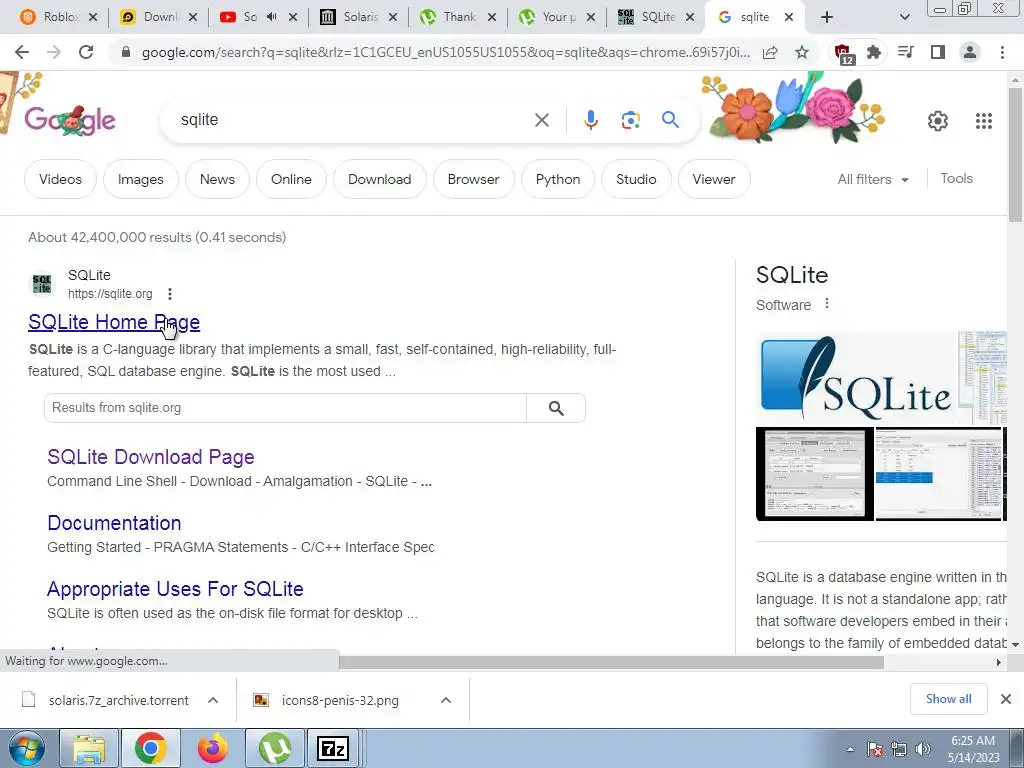Open Windows Explorer from the taskbar
The width and height of the screenshot is (1024, 768).
[x=89, y=748]
